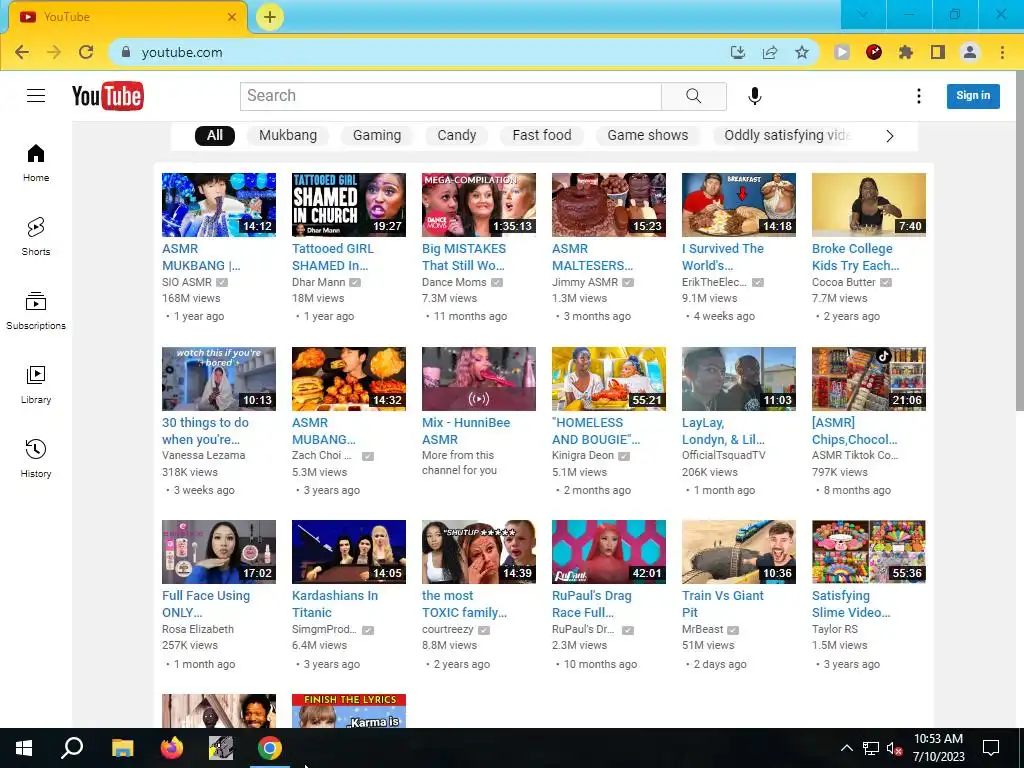Open the Windows Start menu
The height and width of the screenshot is (768, 1024).
pyautogui.click(x=24, y=748)
